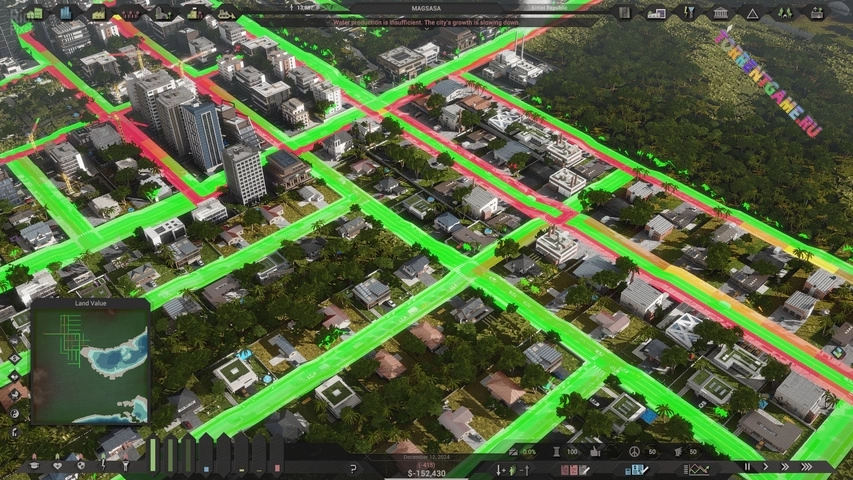Open the help question mark
853x480 pixels.
(352, 467)
